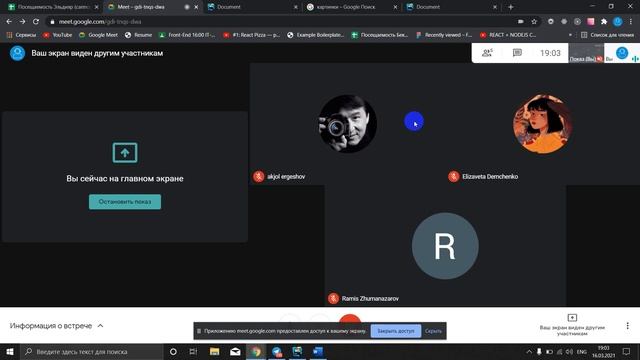
Task: Open the three-dot more options menu in Meet
Action: [627, 325]
